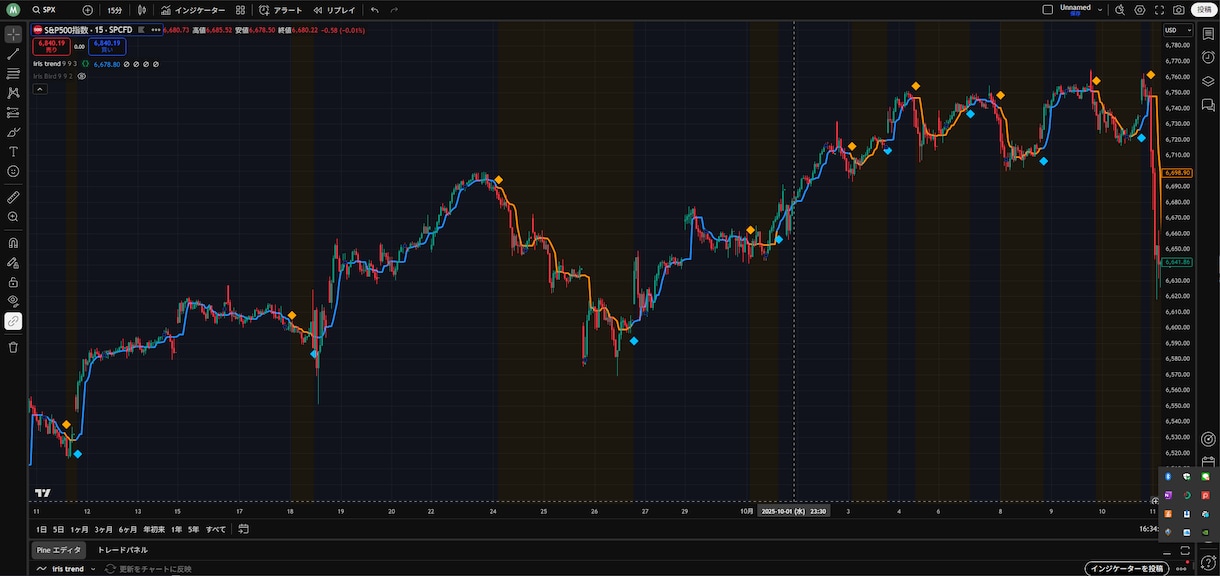Select the 1年 time range
The image size is (1220, 576).
tap(177, 529)
